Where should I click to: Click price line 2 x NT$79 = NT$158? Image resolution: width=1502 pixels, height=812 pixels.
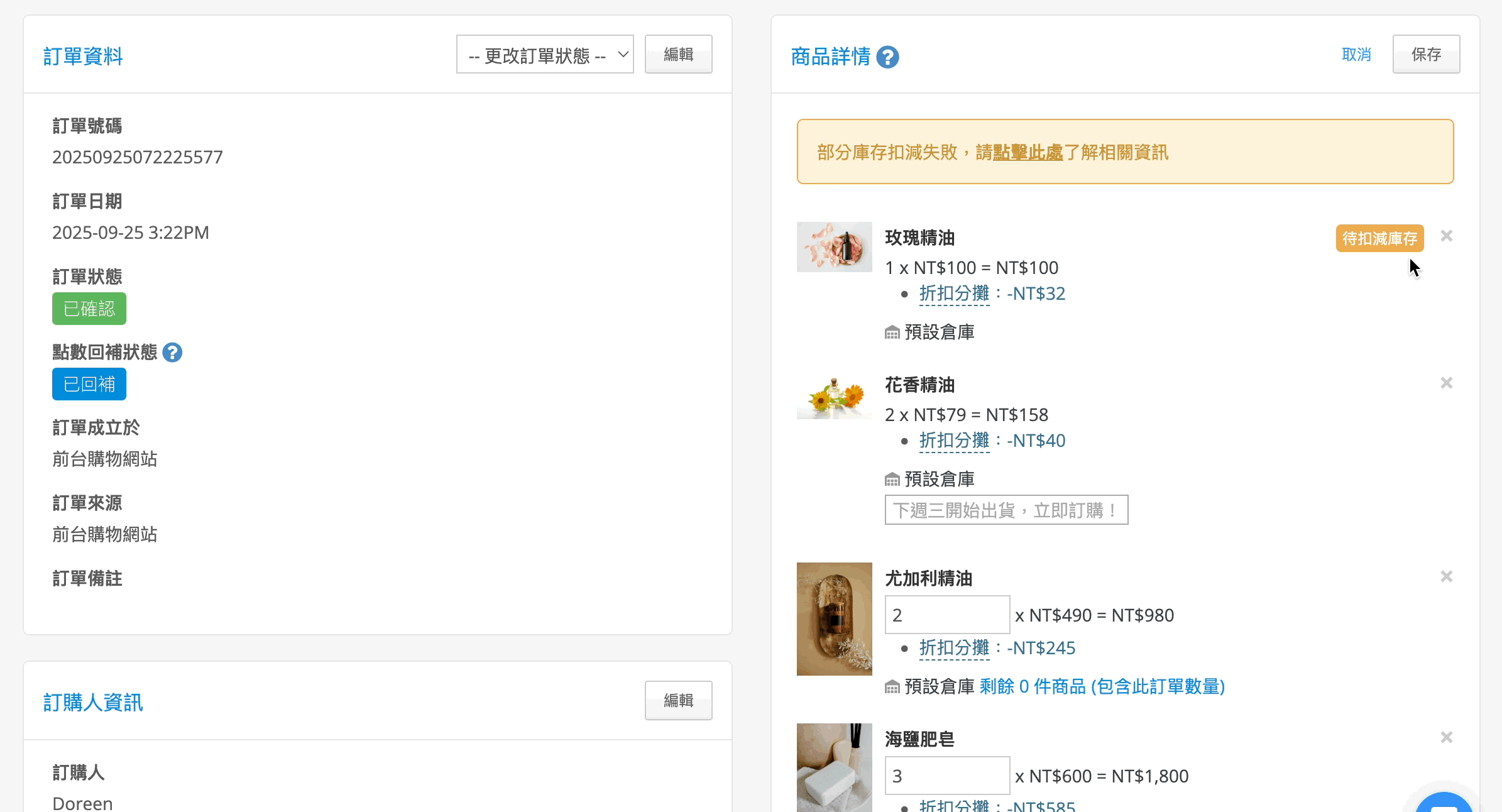(x=967, y=415)
